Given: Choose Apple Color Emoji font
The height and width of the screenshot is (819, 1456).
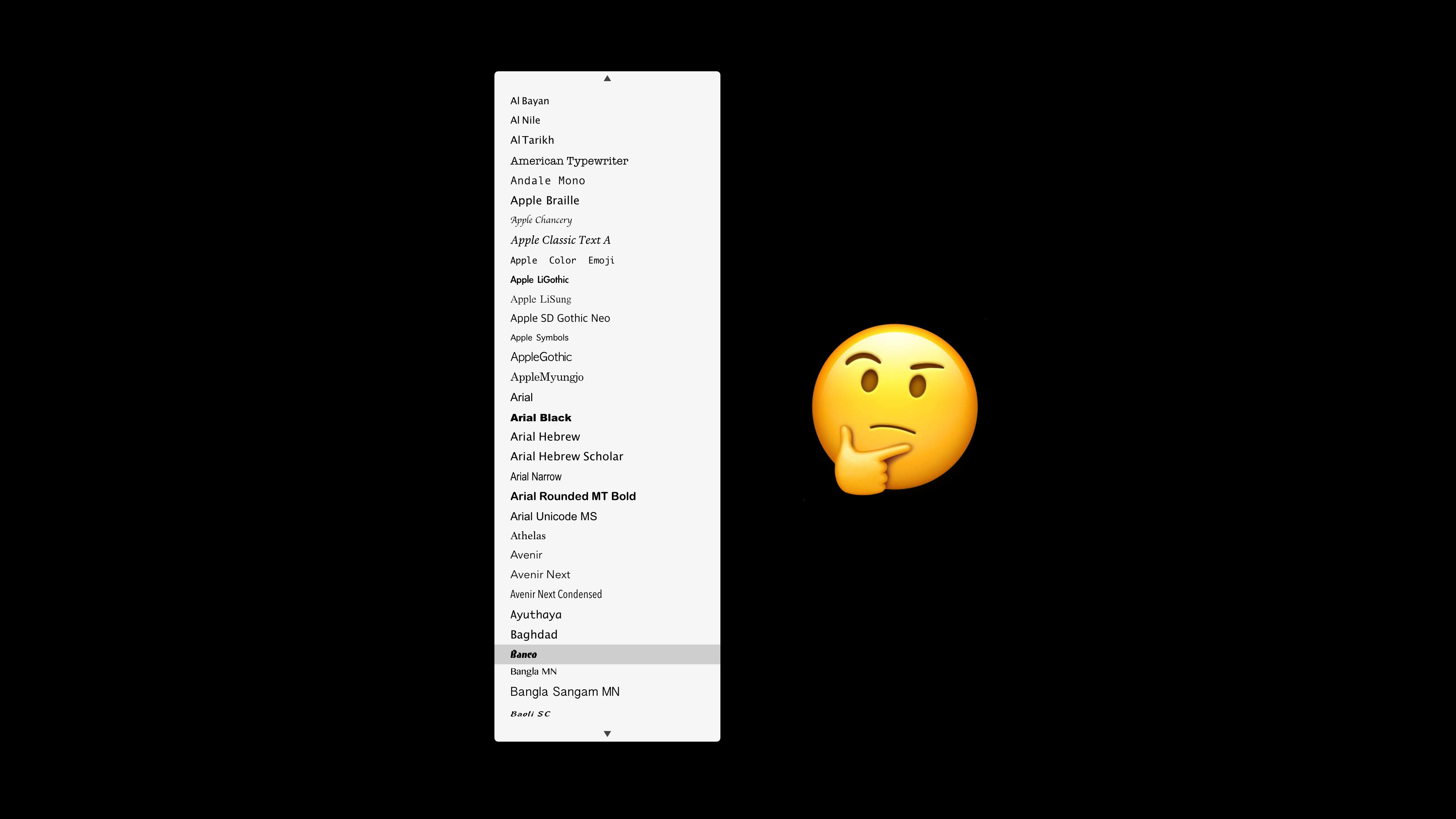Looking at the screenshot, I should click(x=607, y=260).
